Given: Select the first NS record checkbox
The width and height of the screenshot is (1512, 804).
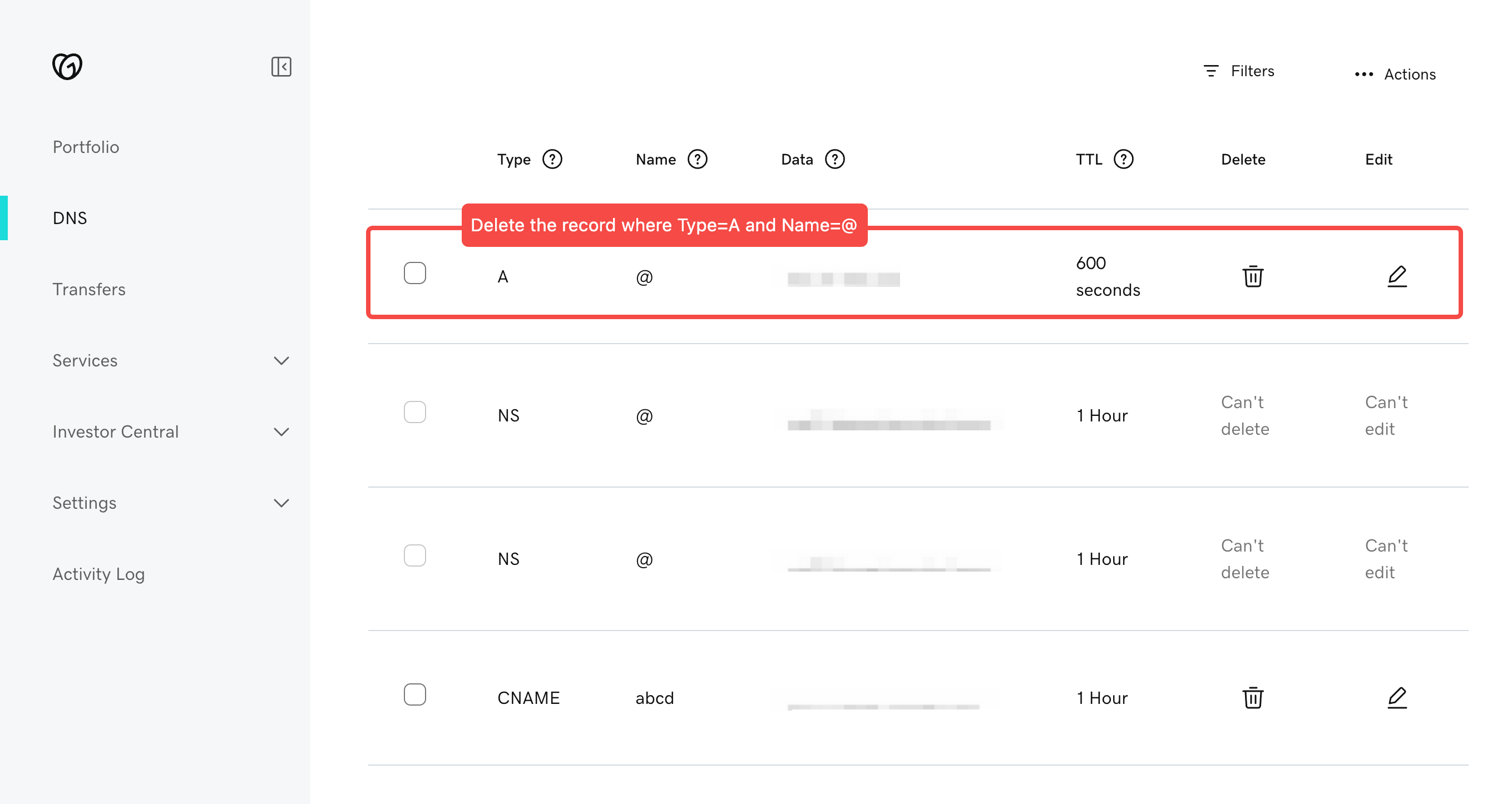Looking at the screenshot, I should [x=414, y=412].
